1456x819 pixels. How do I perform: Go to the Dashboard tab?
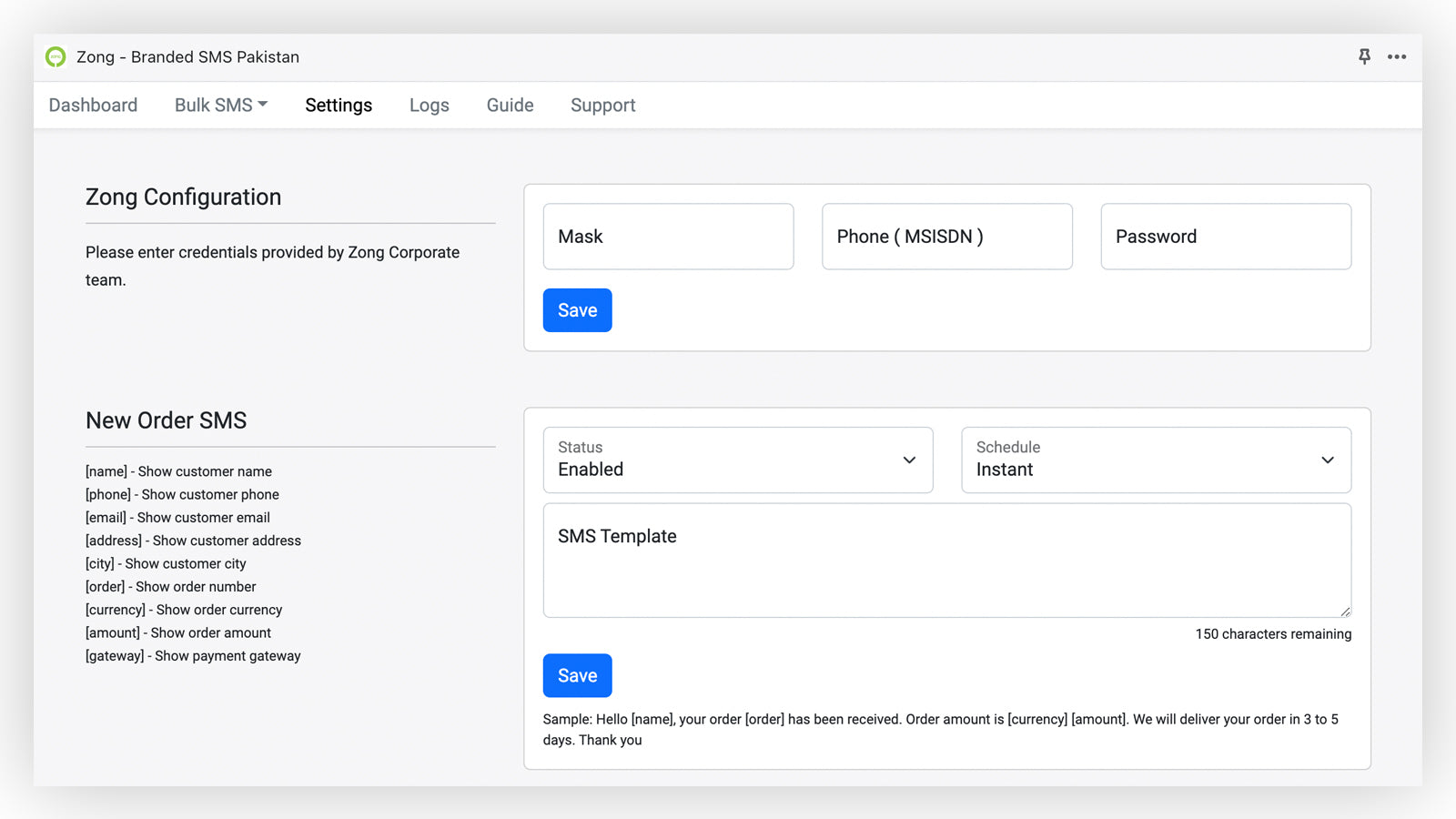point(93,106)
